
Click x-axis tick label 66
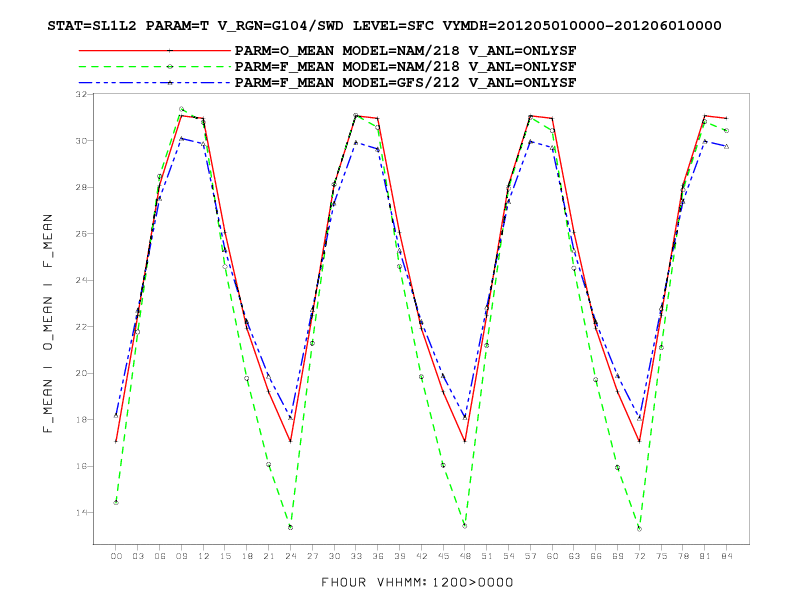click(596, 556)
